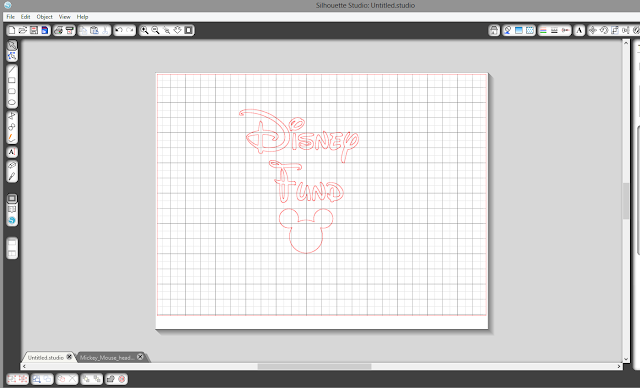Image resolution: width=640 pixels, height=388 pixels.
Task: Cut selection with the scissors icon
Action: click(105, 30)
